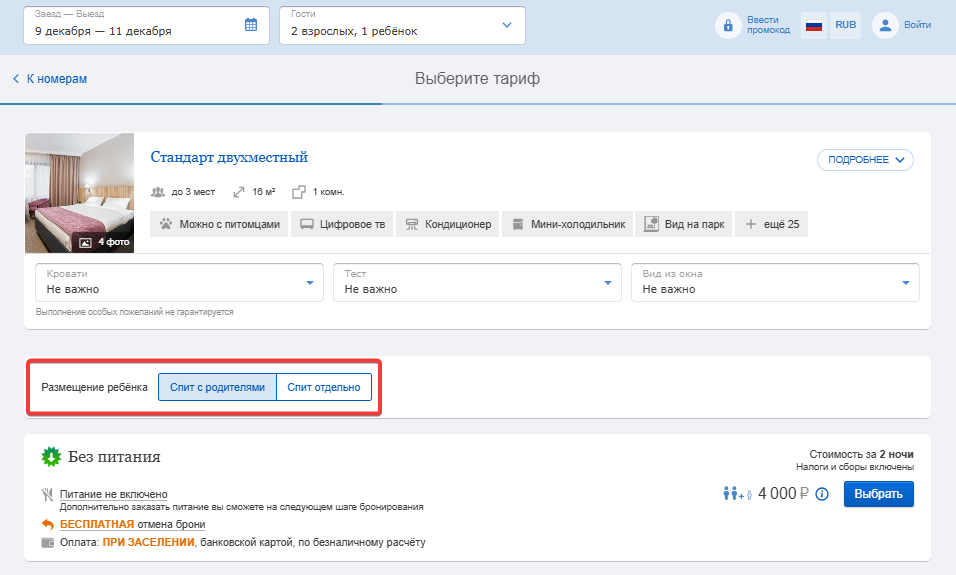Click the guests price breakdown icon
The image size is (956, 575).
[x=738, y=493]
